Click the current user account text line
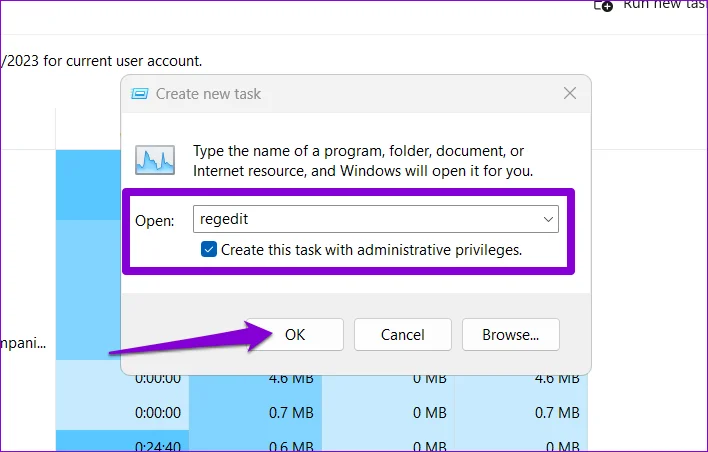708x452 pixels. pyautogui.click(x=101, y=61)
